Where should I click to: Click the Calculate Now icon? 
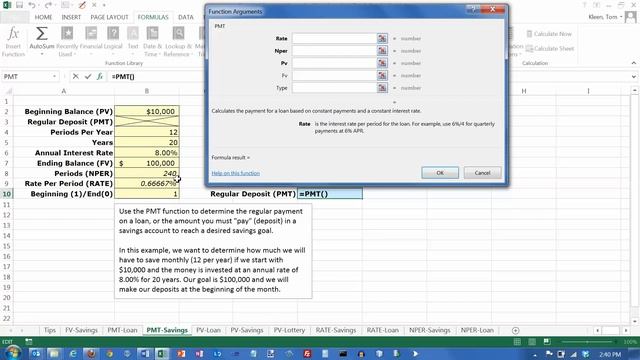click(529, 34)
